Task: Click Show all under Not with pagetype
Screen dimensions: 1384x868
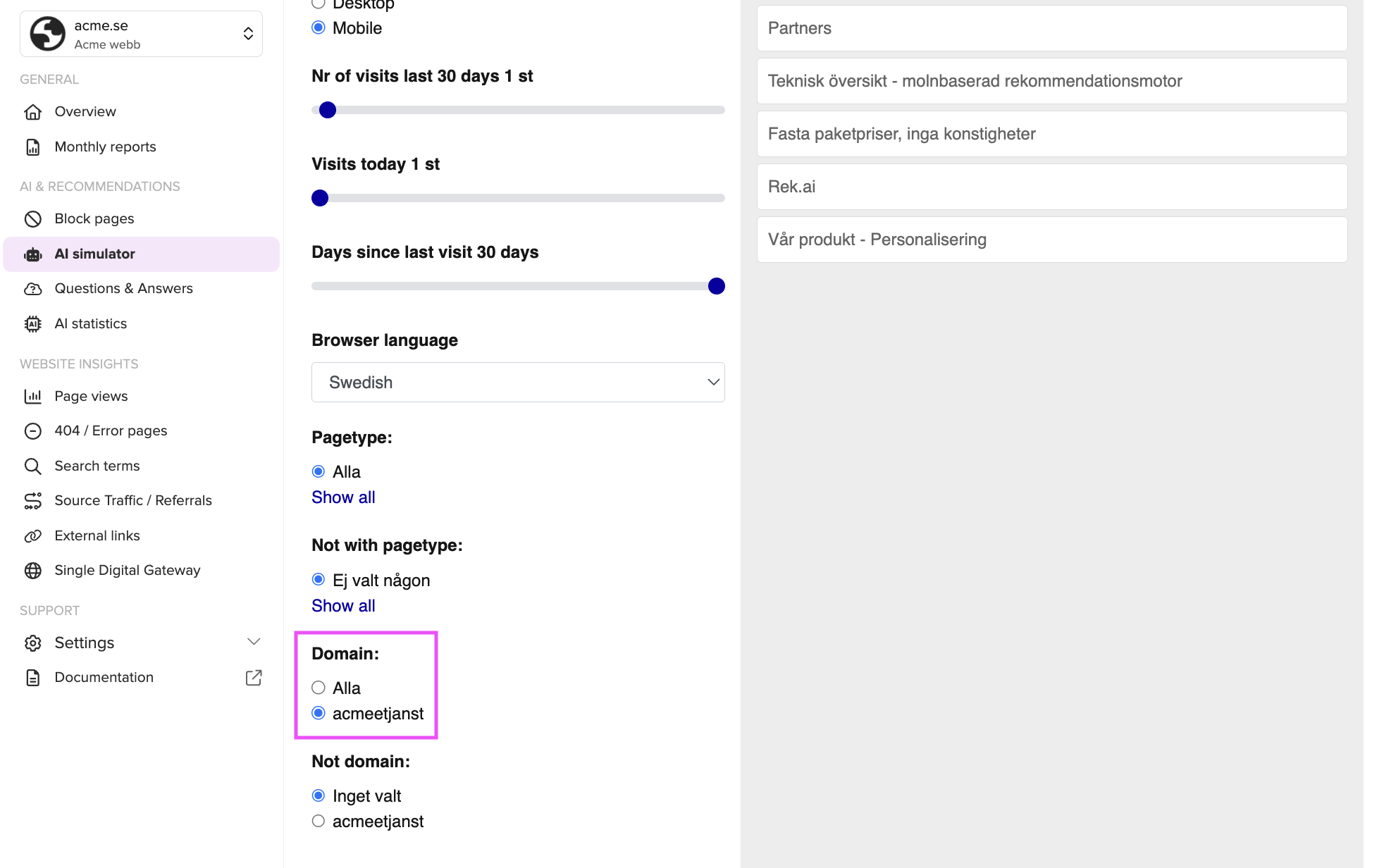Action: (343, 606)
